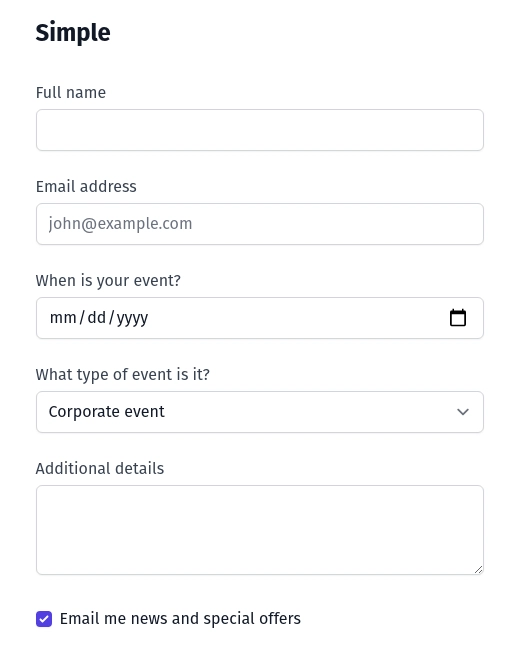This screenshot has height=668, width=520.
Task: Click the 'Full name' label
Action: pos(71,92)
